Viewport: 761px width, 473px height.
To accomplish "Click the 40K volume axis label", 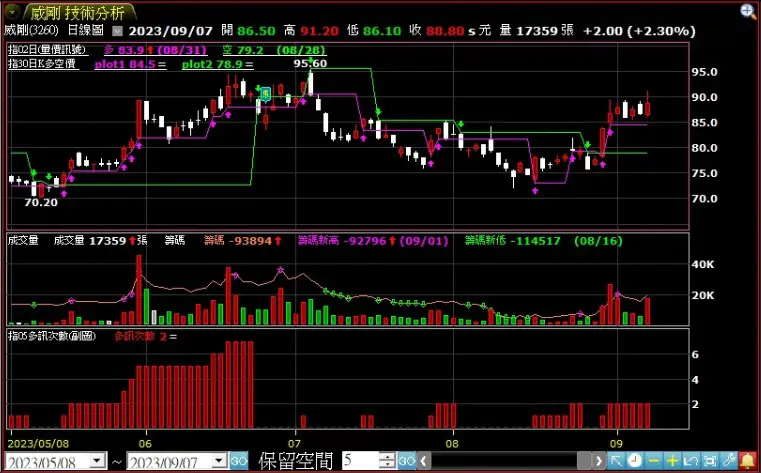I will pyautogui.click(x=703, y=265).
